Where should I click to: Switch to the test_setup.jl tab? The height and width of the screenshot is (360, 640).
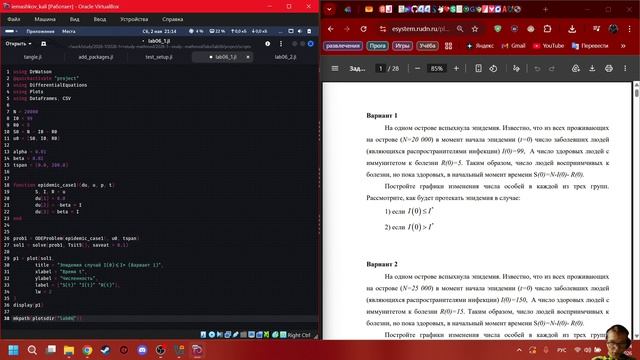tap(159, 57)
